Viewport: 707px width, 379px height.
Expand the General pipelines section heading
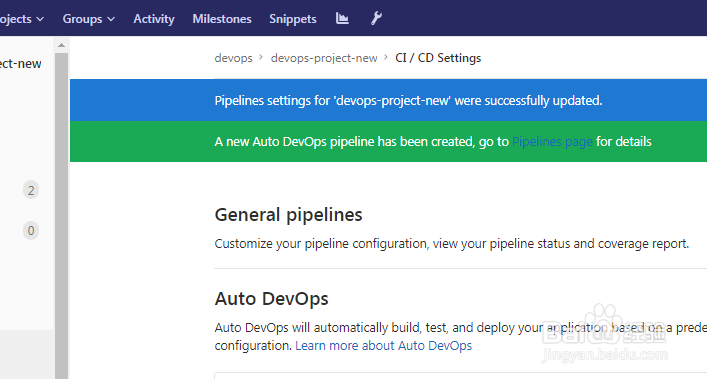point(288,215)
